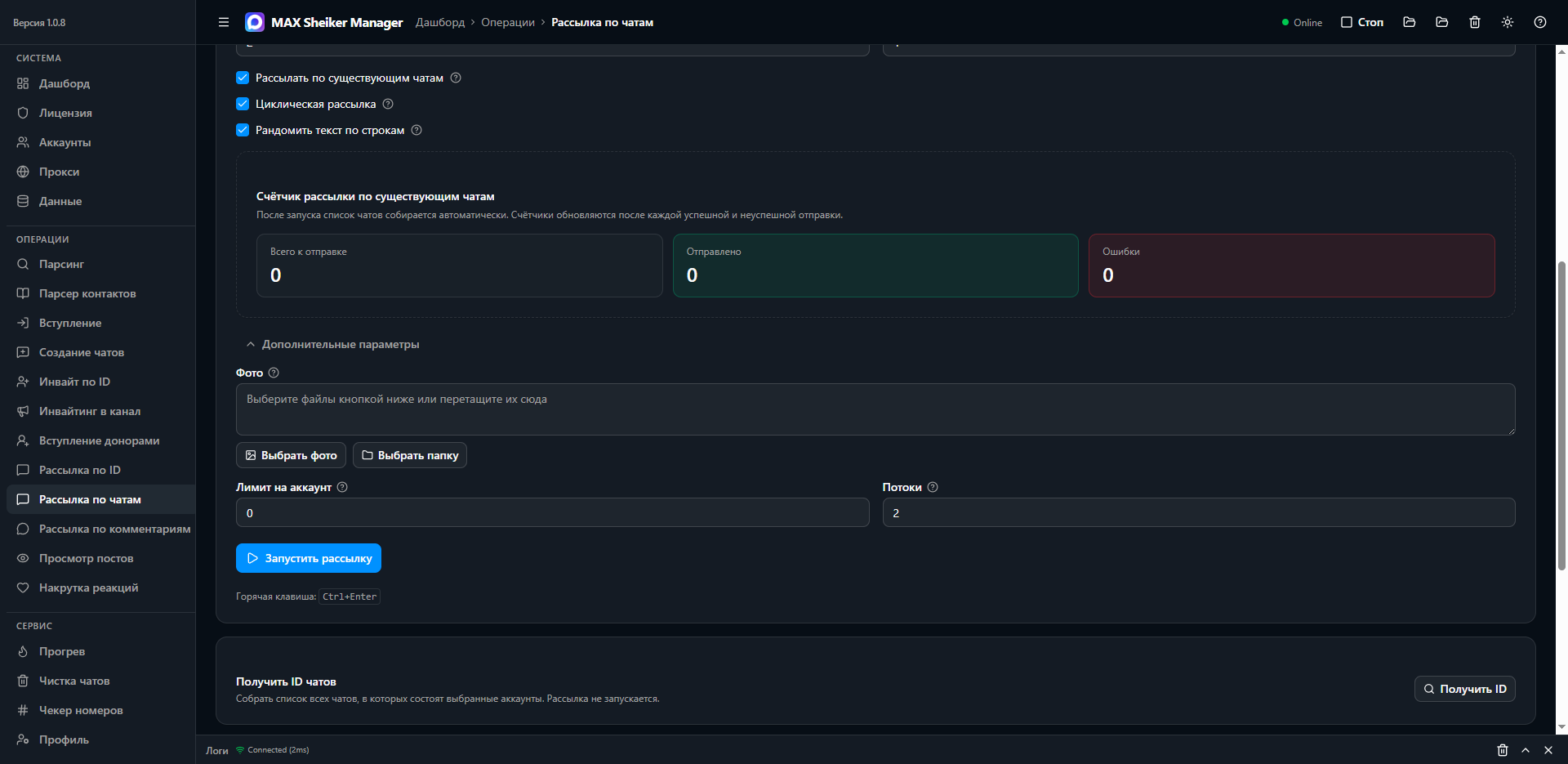Click the 'Фото' file drop text area
The height and width of the screenshot is (764, 1568).
pos(875,409)
